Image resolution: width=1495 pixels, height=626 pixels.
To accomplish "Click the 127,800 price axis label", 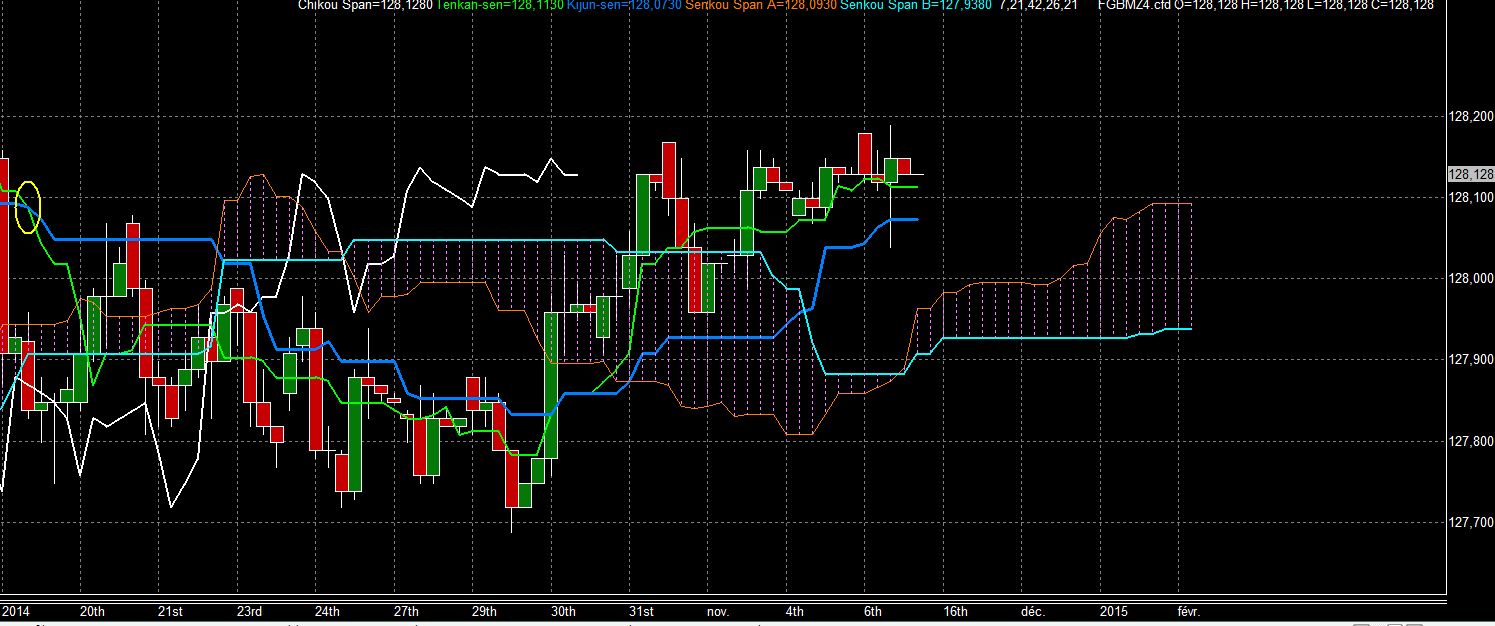I will (x=1470, y=441).
